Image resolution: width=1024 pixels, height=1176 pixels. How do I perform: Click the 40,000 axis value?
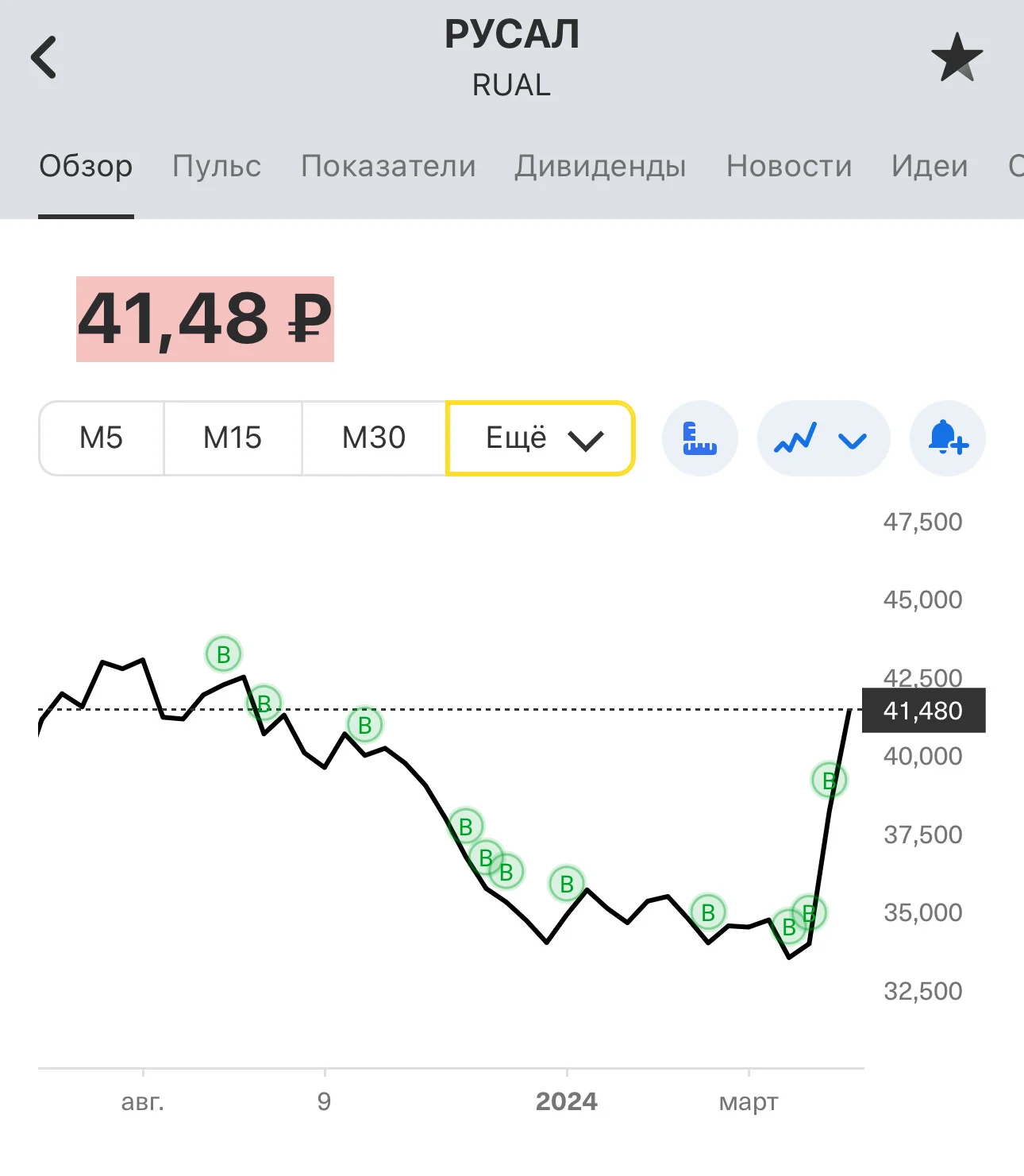click(922, 756)
